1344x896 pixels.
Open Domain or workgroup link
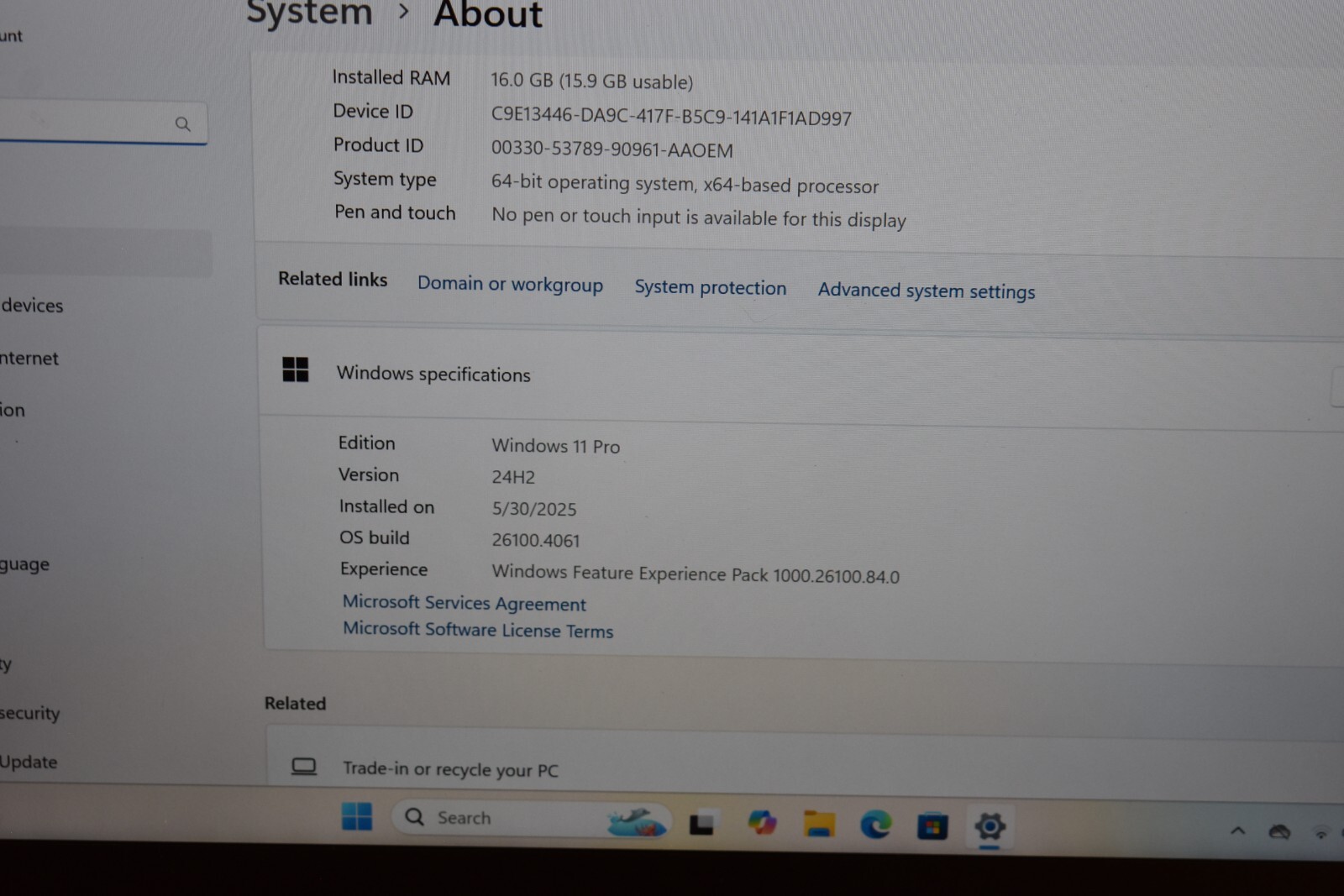510,284
